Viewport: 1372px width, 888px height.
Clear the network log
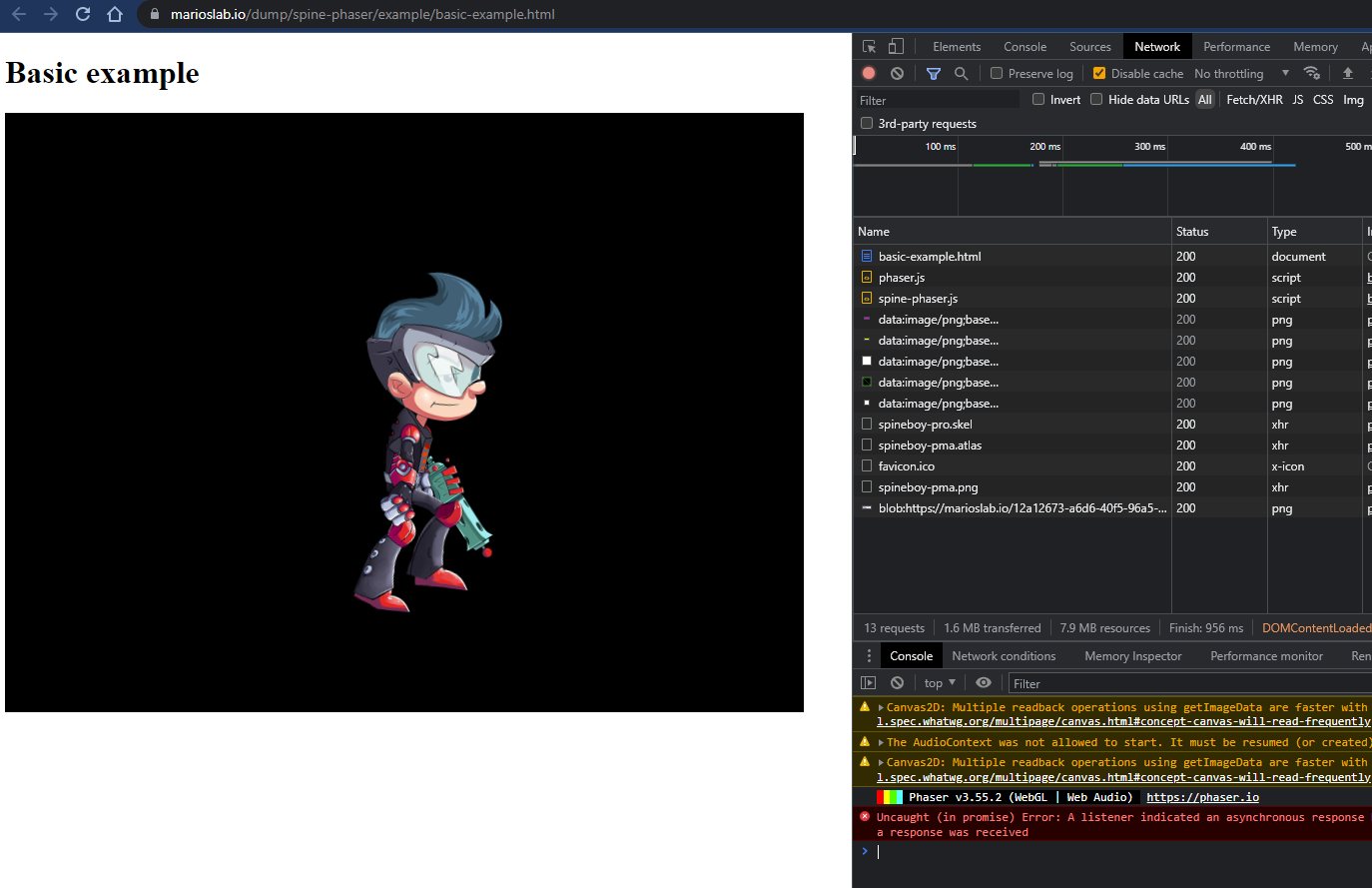click(896, 73)
